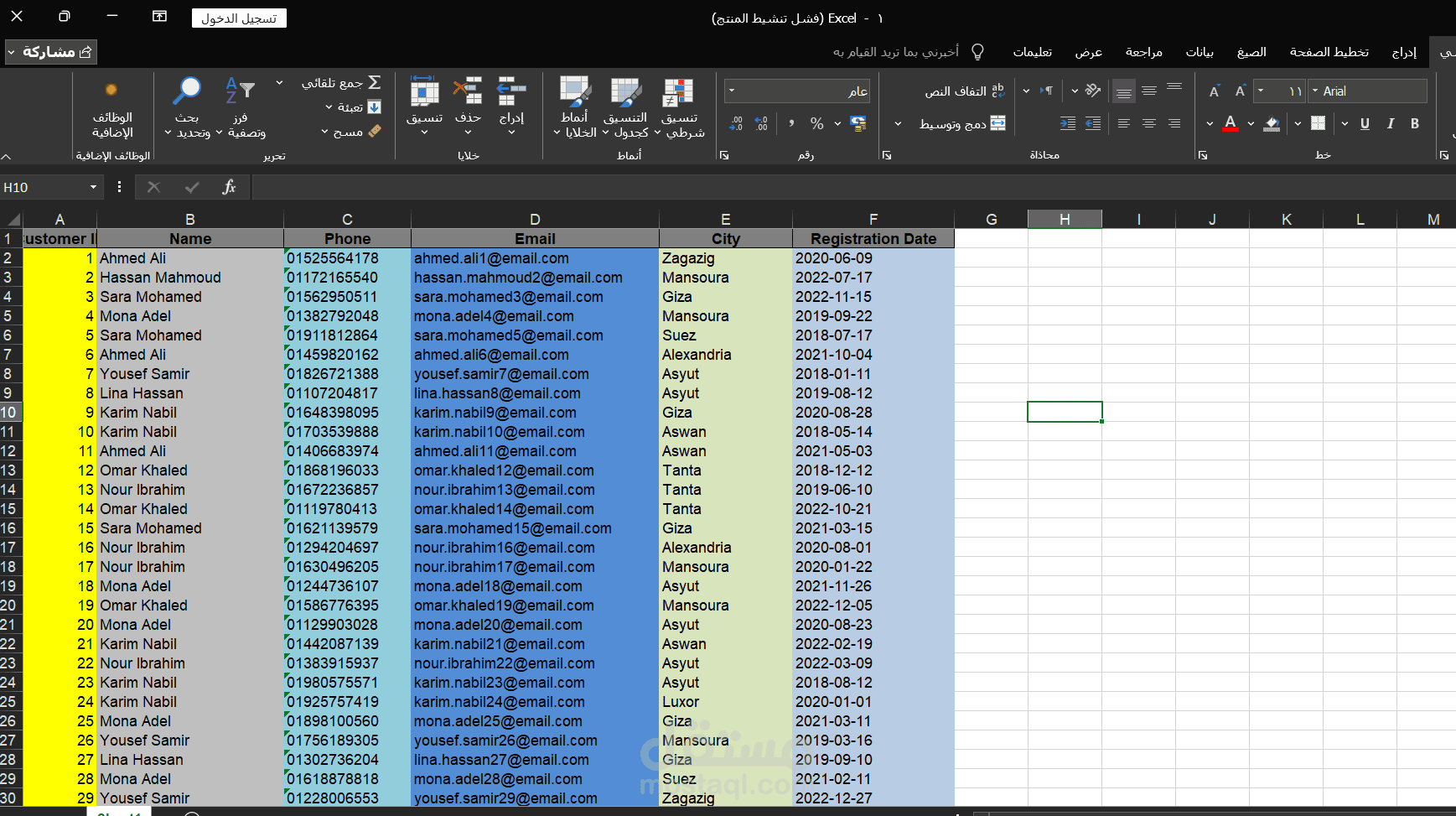Switch to the Review tab (مراجعة)

[x=1143, y=52]
